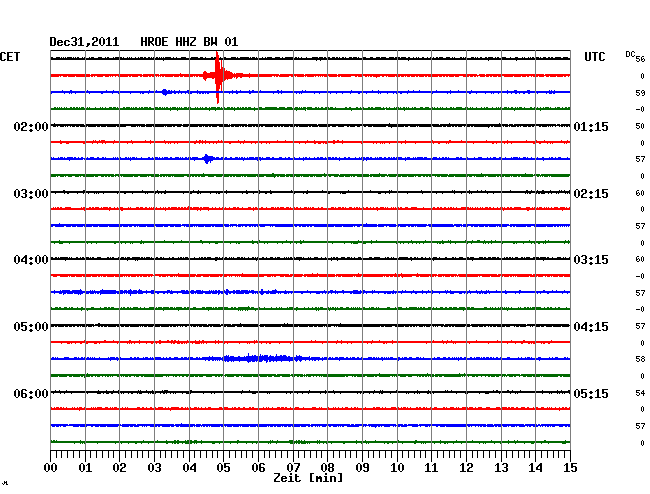Click the x-axis "01" minute tick label
Image resolution: width=650 pixels, height=494 pixels.
85,467
